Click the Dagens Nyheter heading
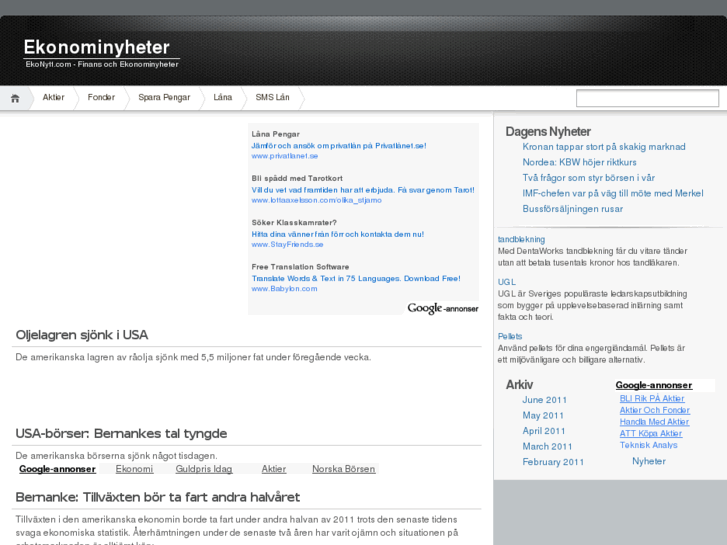 [548, 132]
